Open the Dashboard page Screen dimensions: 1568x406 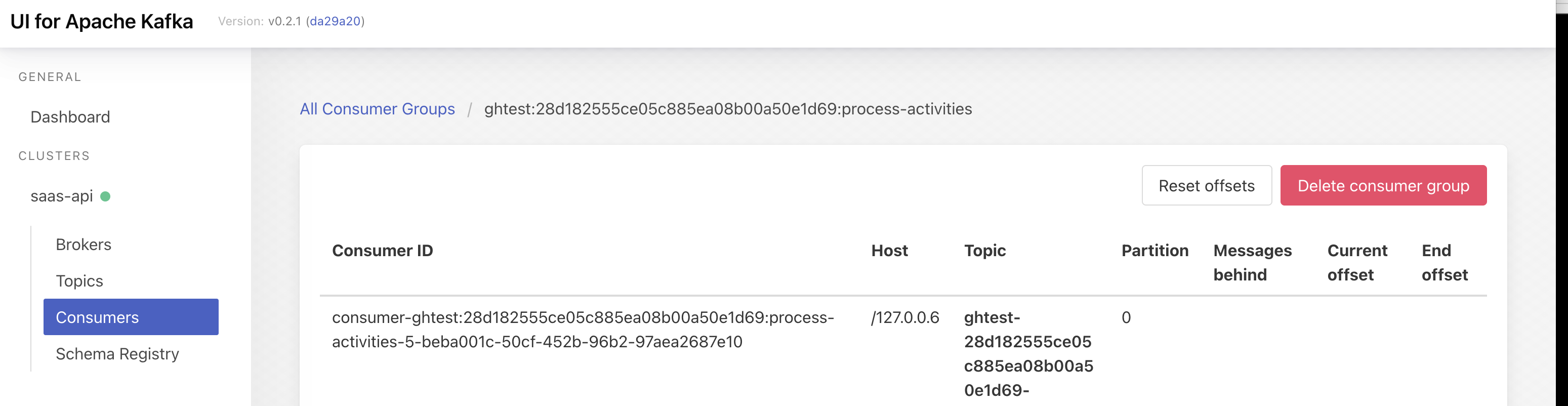click(70, 117)
